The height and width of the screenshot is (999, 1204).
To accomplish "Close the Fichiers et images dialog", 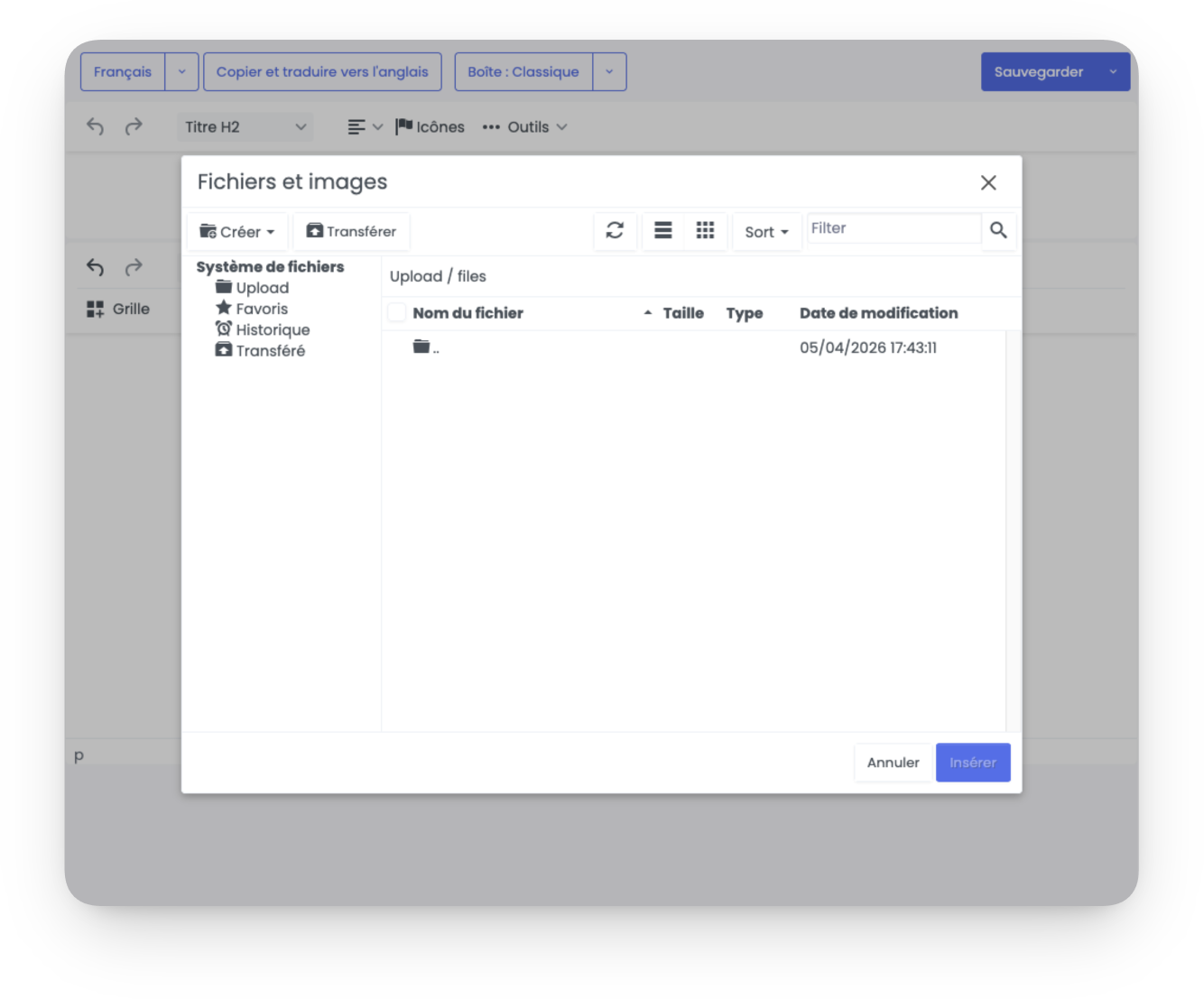I will coord(988,183).
